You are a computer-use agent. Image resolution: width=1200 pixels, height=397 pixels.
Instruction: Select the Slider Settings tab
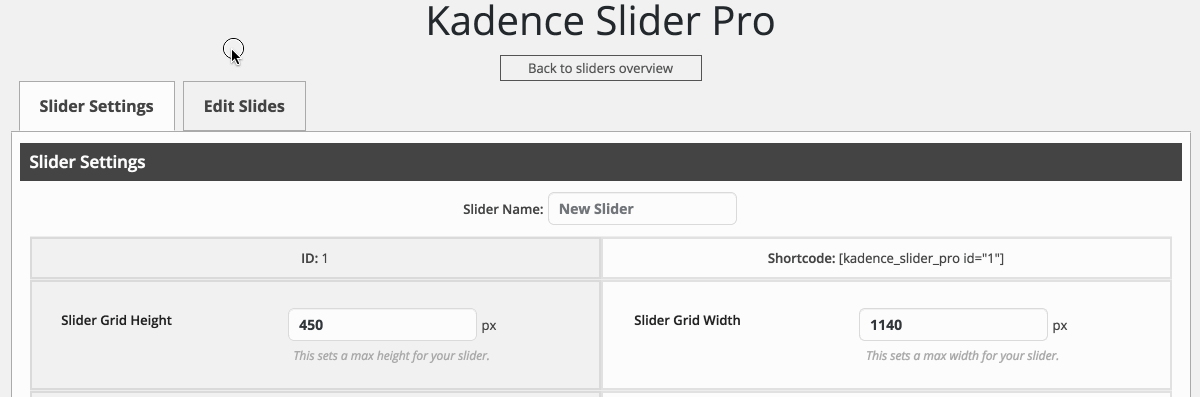pyautogui.click(x=97, y=106)
